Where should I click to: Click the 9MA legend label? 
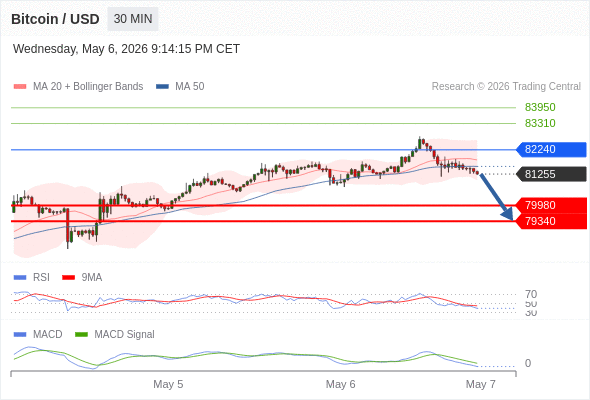coord(92,278)
